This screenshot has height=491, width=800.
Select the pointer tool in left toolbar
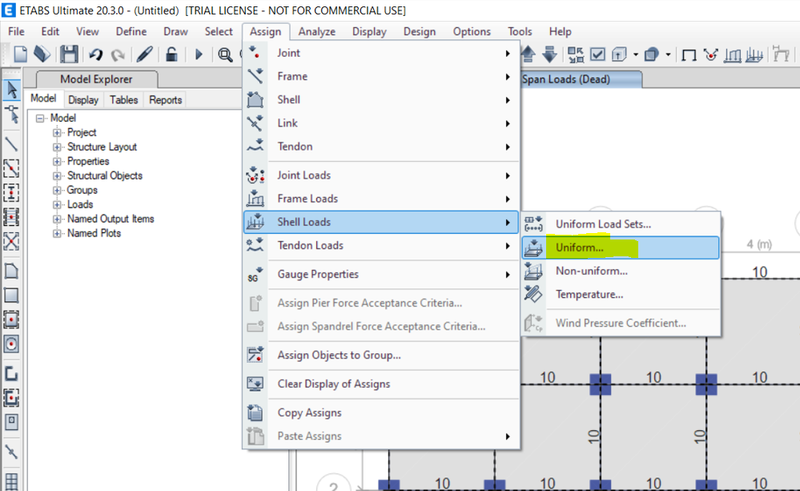[x=11, y=90]
